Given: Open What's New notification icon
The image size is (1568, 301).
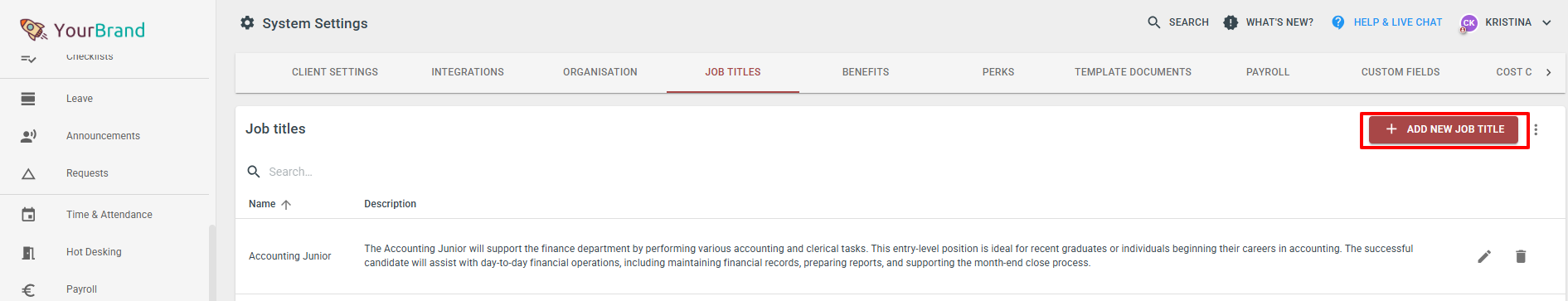Looking at the screenshot, I should pyautogui.click(x=1231, y=22).
